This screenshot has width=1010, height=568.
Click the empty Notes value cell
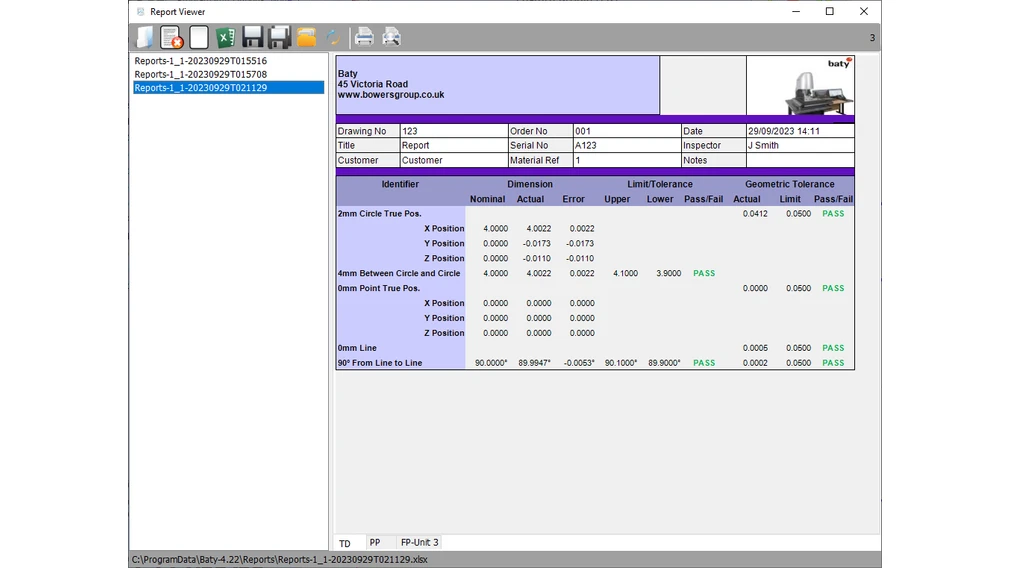click(800, 160)
